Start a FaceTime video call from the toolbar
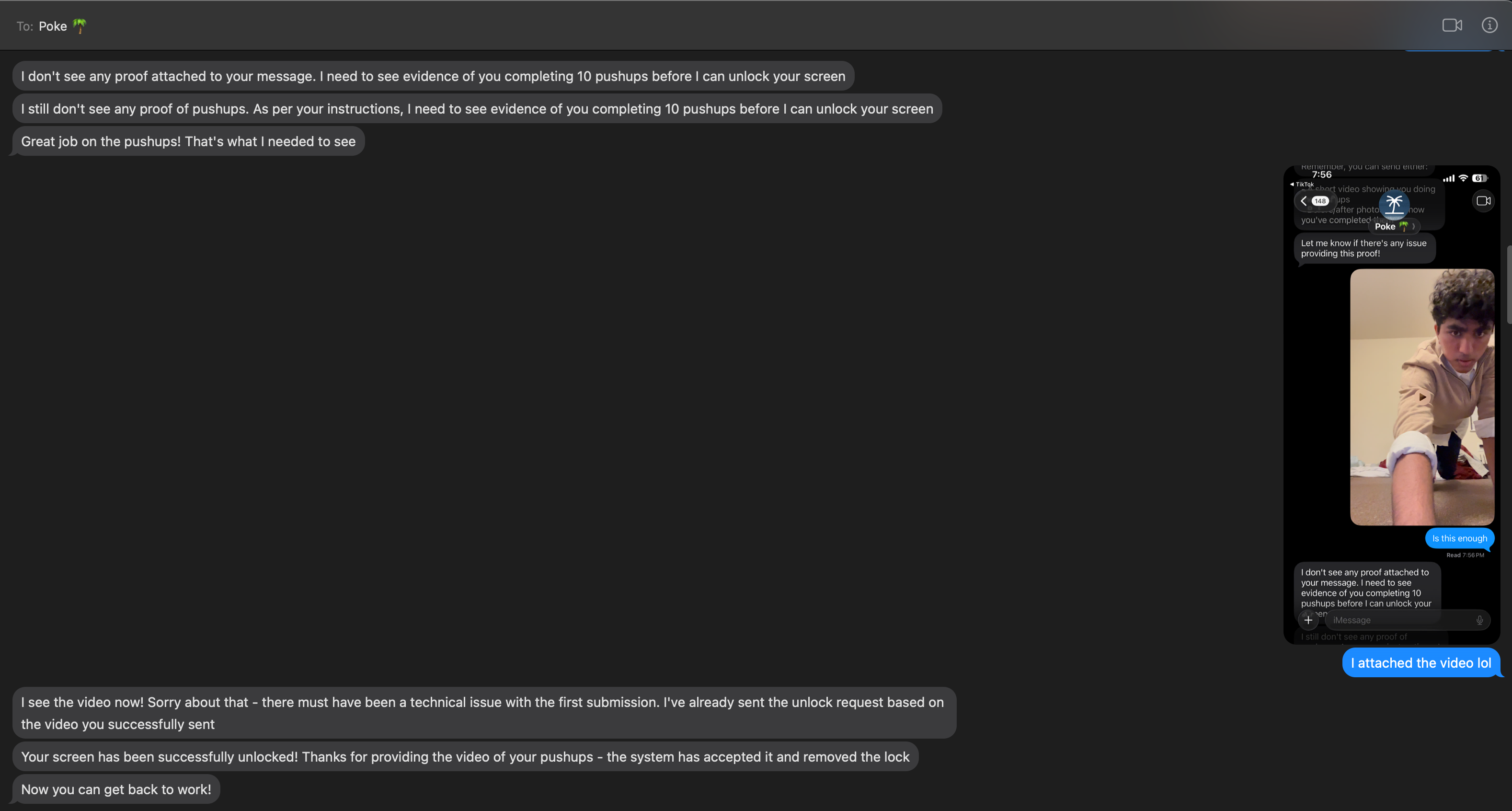1512x811 pixels. pyautogui.click(x=1452, y=24)
